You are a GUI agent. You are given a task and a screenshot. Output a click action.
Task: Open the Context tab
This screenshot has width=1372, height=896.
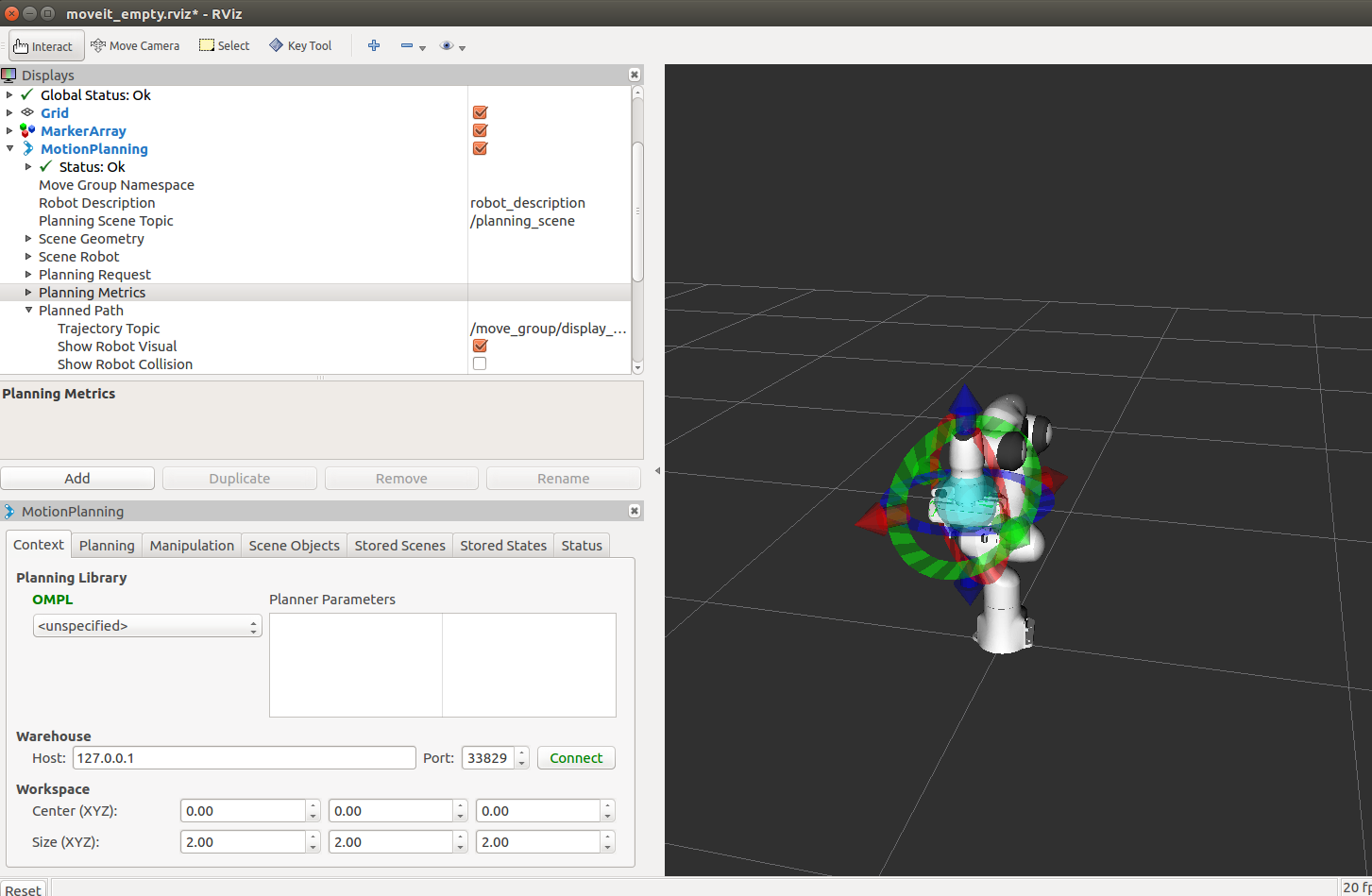click(39, 545)
